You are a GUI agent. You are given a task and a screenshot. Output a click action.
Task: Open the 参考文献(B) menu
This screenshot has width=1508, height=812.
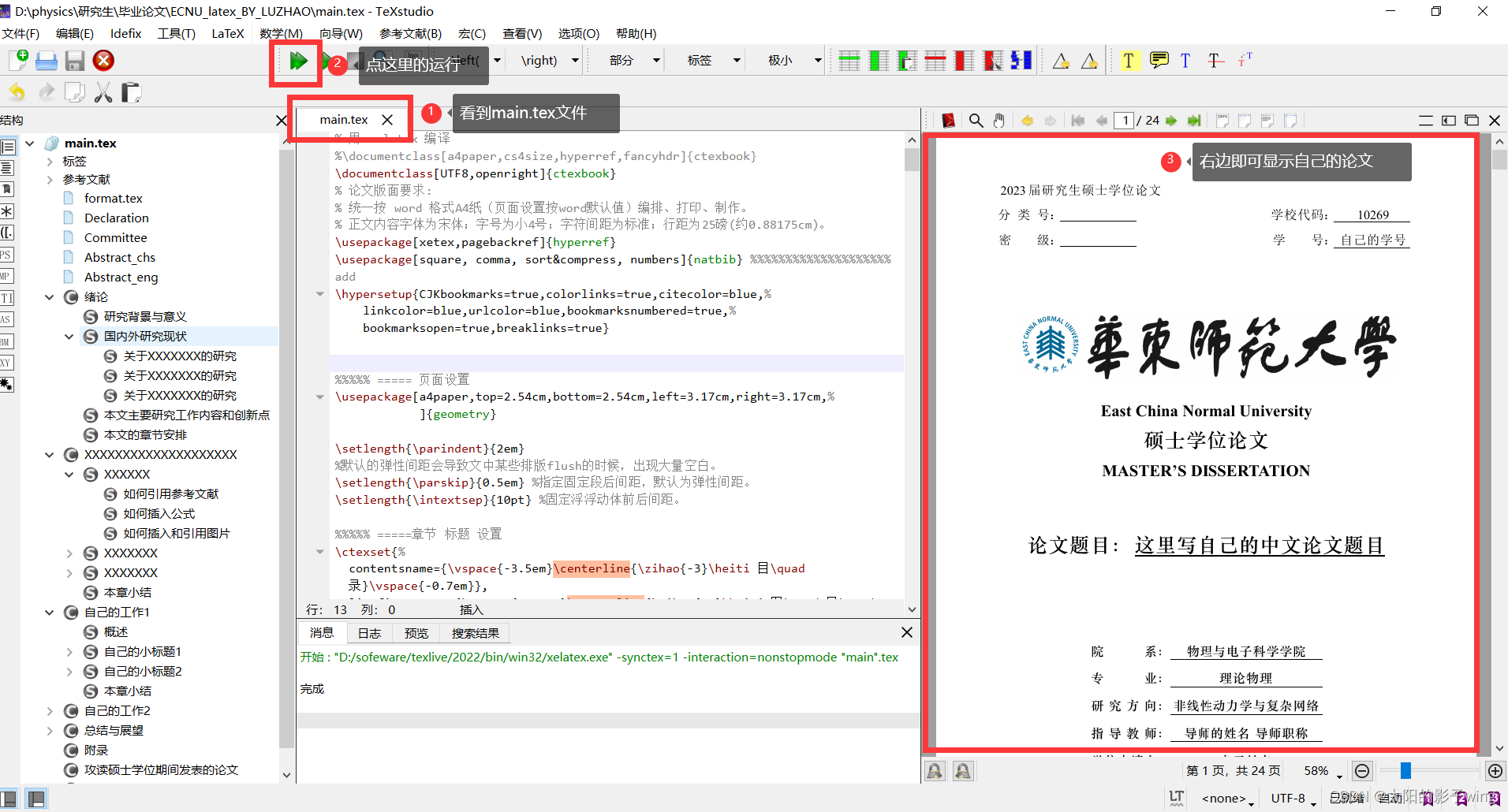410,33
